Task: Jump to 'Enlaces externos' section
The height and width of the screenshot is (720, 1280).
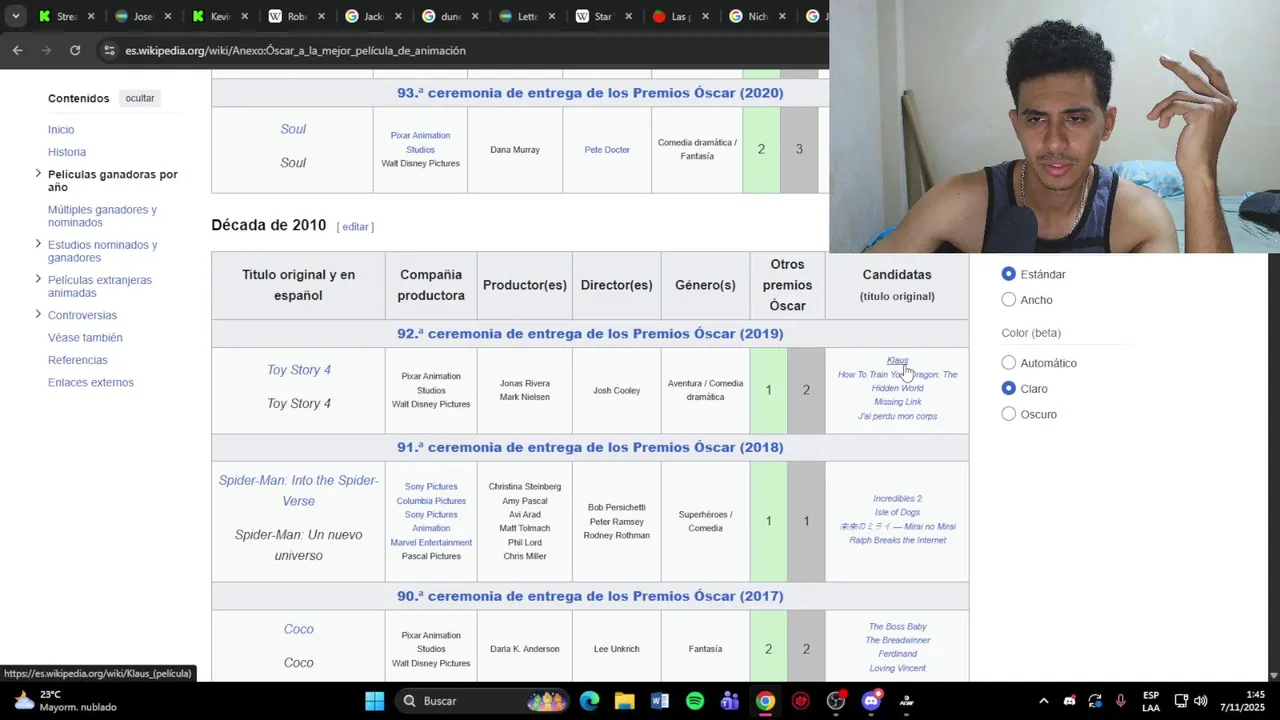Action: click(91, 382)
